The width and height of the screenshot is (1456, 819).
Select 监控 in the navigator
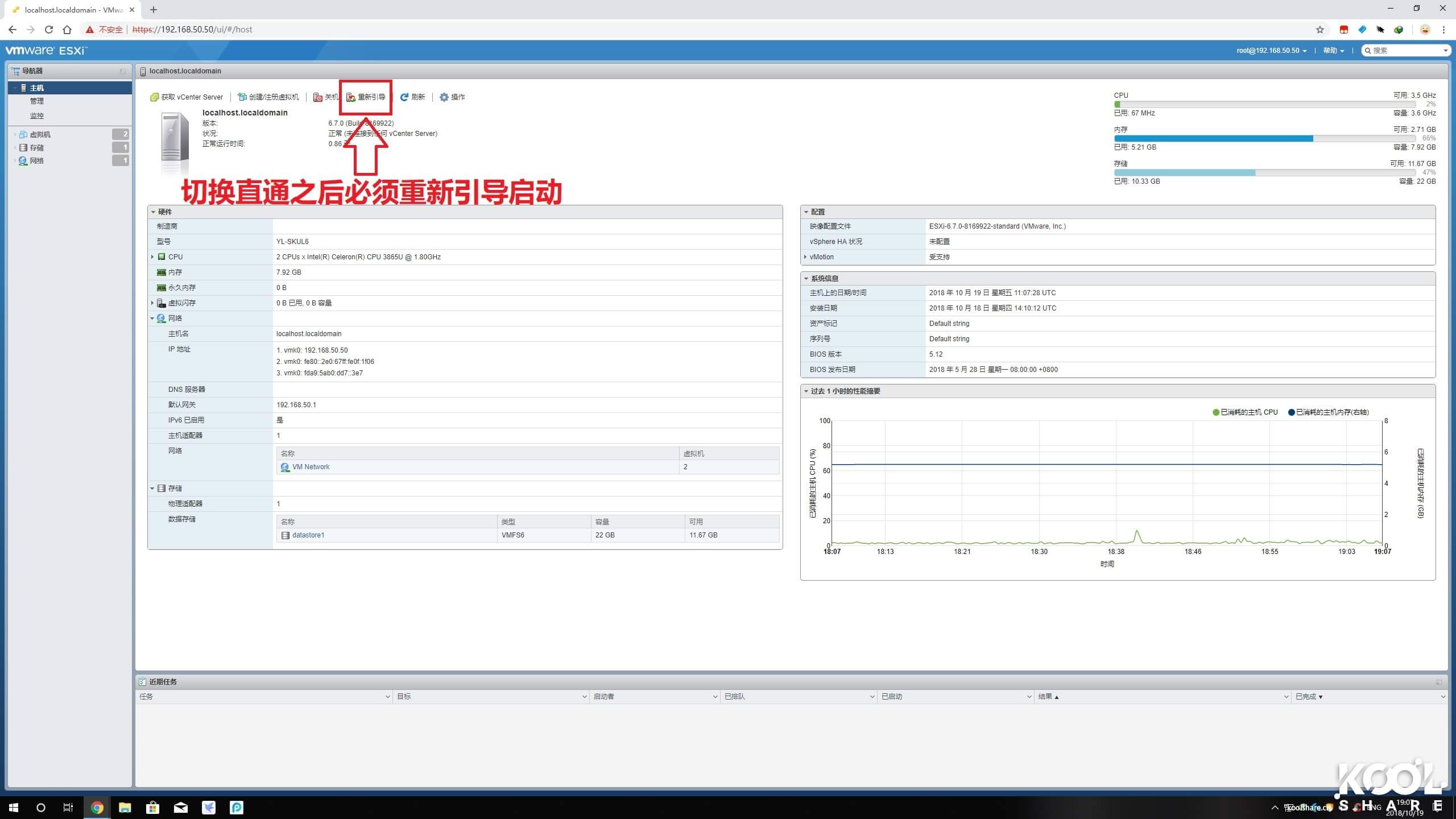[36, 115]
